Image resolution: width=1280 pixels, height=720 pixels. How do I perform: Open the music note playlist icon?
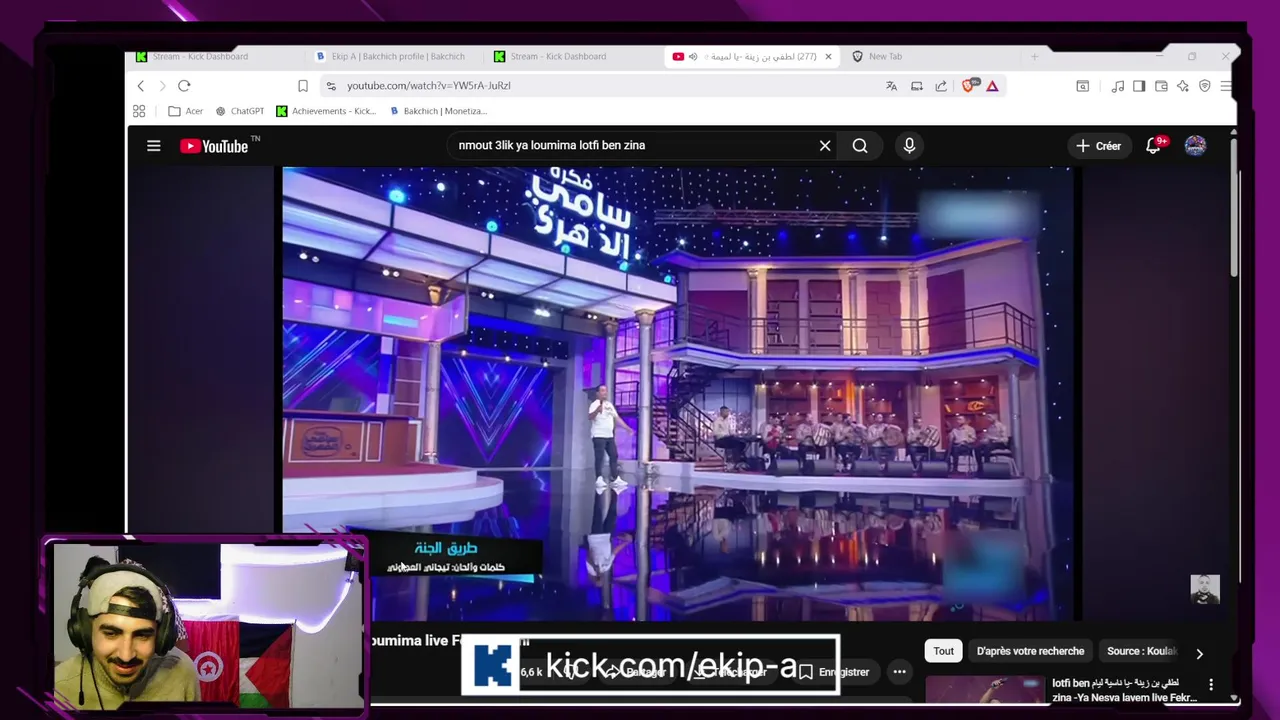(1118, 86)
